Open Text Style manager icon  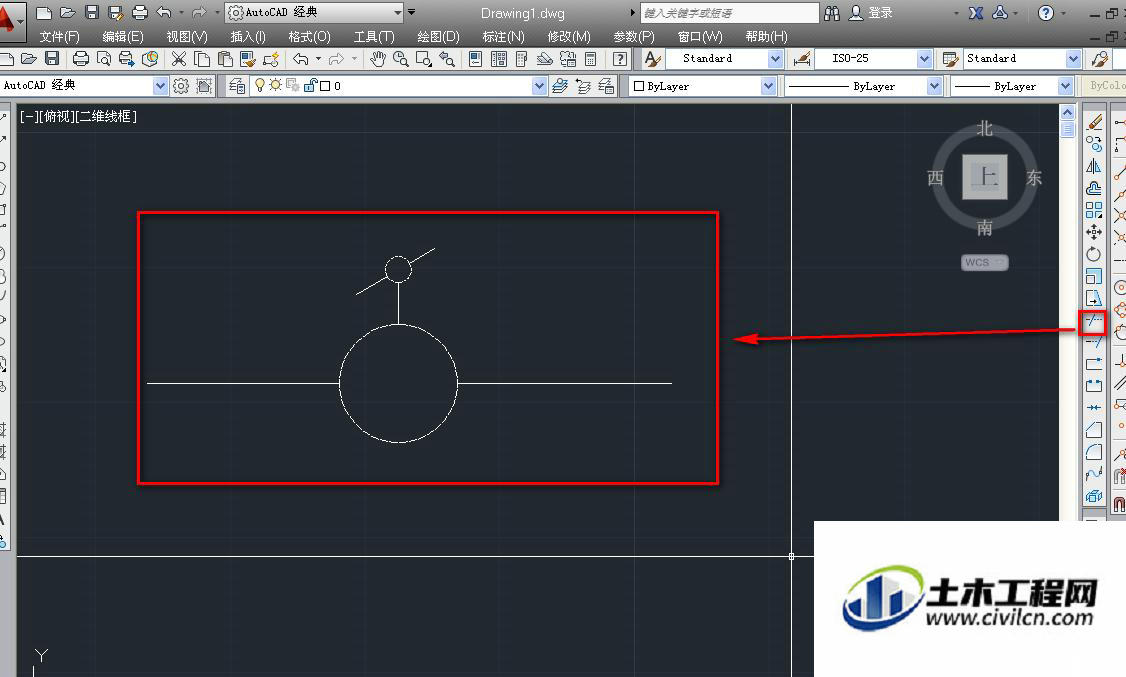[x=652, y=59]
